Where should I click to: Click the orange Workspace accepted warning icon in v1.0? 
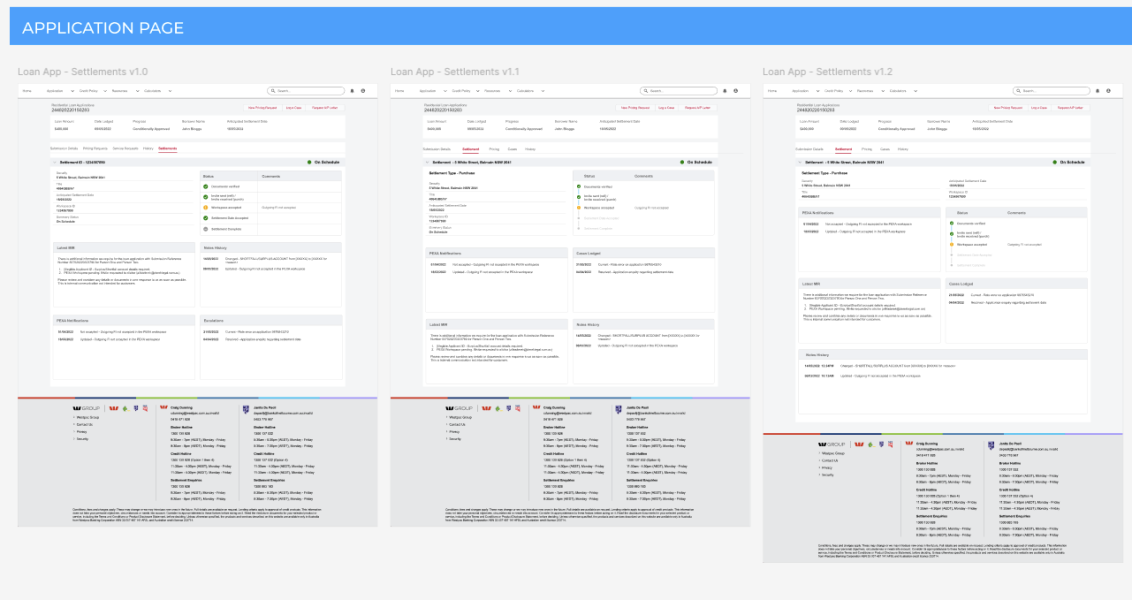pyautogui.click(x=206, y=207)
